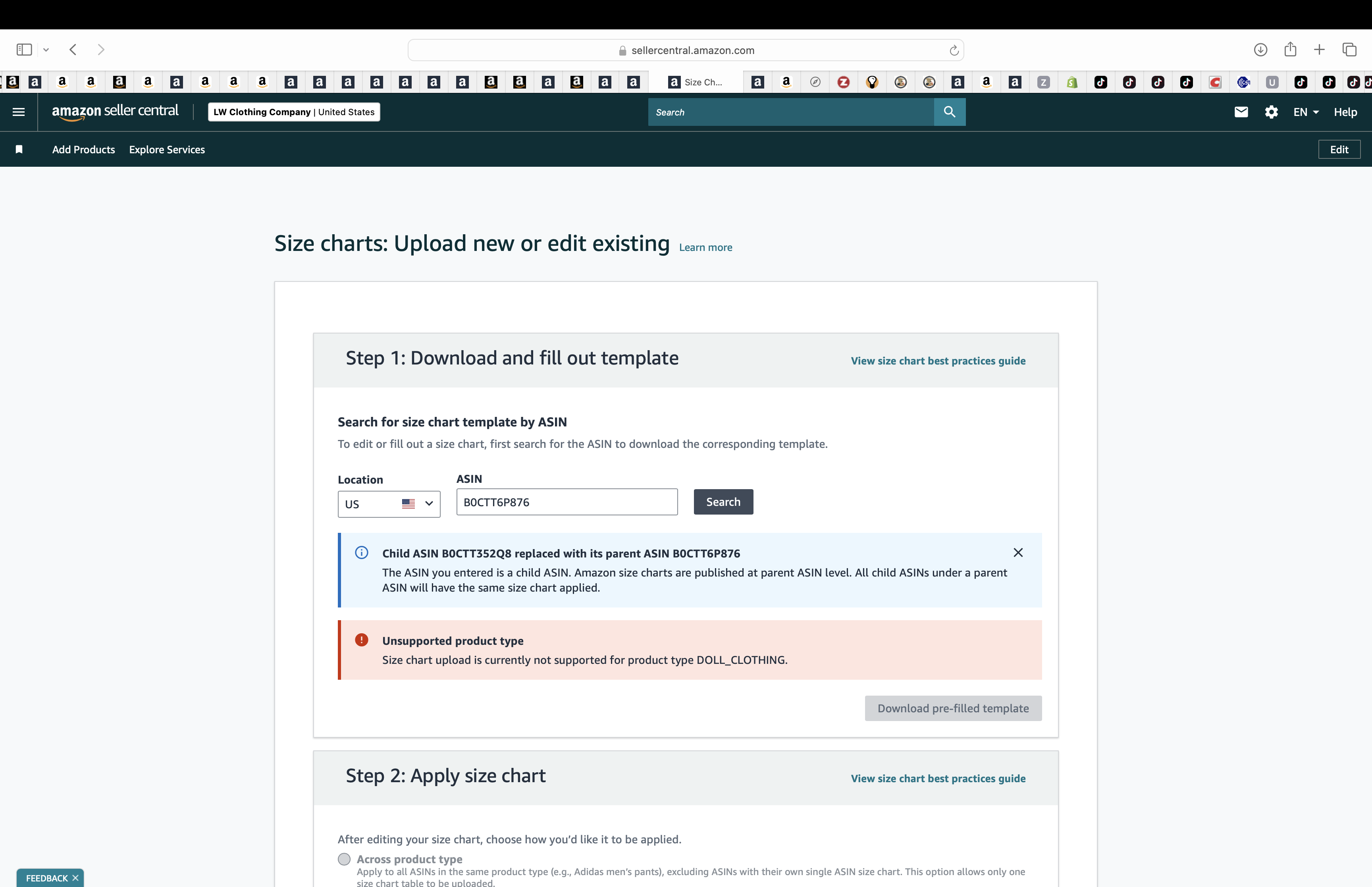Show the Safari downloads icon
The image size is (1372, 887).
point(1260,50)
